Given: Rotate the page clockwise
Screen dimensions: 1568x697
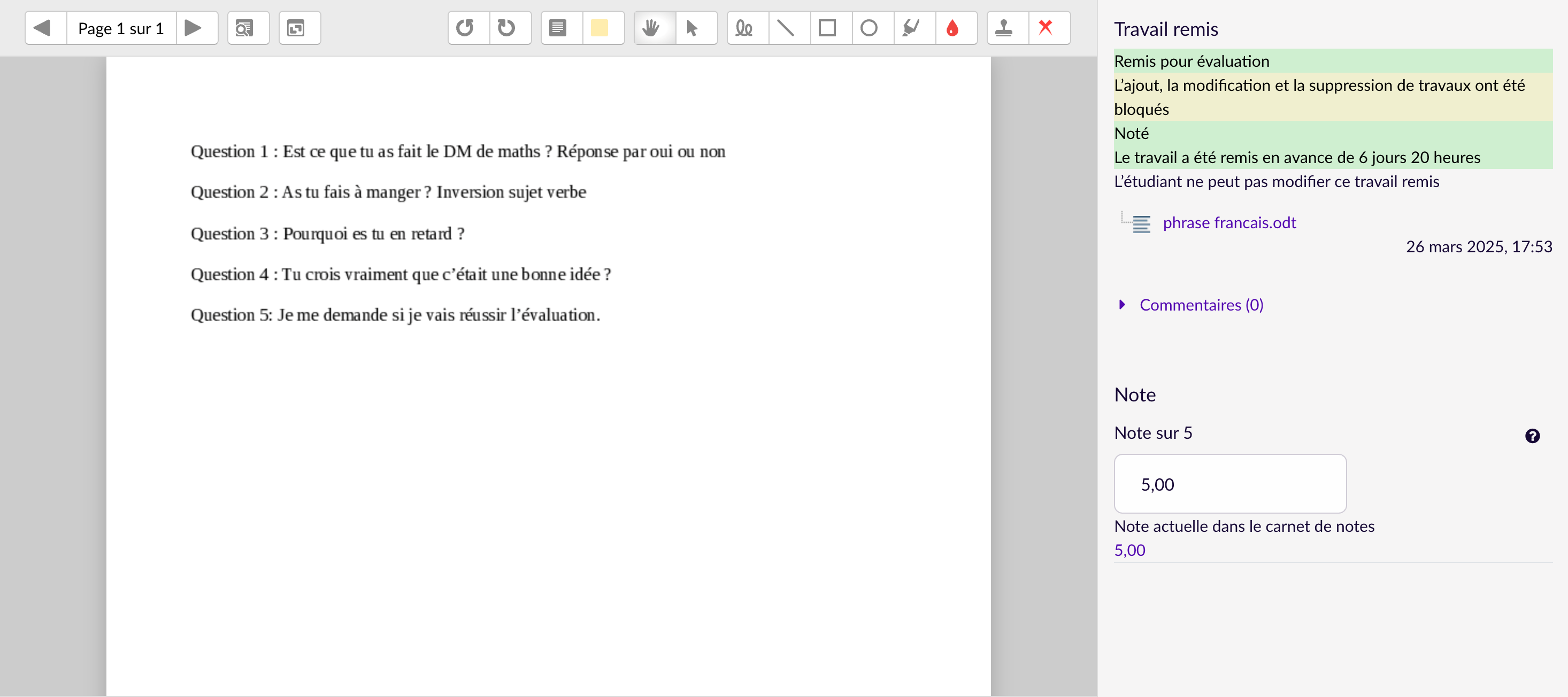Looking at the screenshot, I should click(x=506, y=28).
